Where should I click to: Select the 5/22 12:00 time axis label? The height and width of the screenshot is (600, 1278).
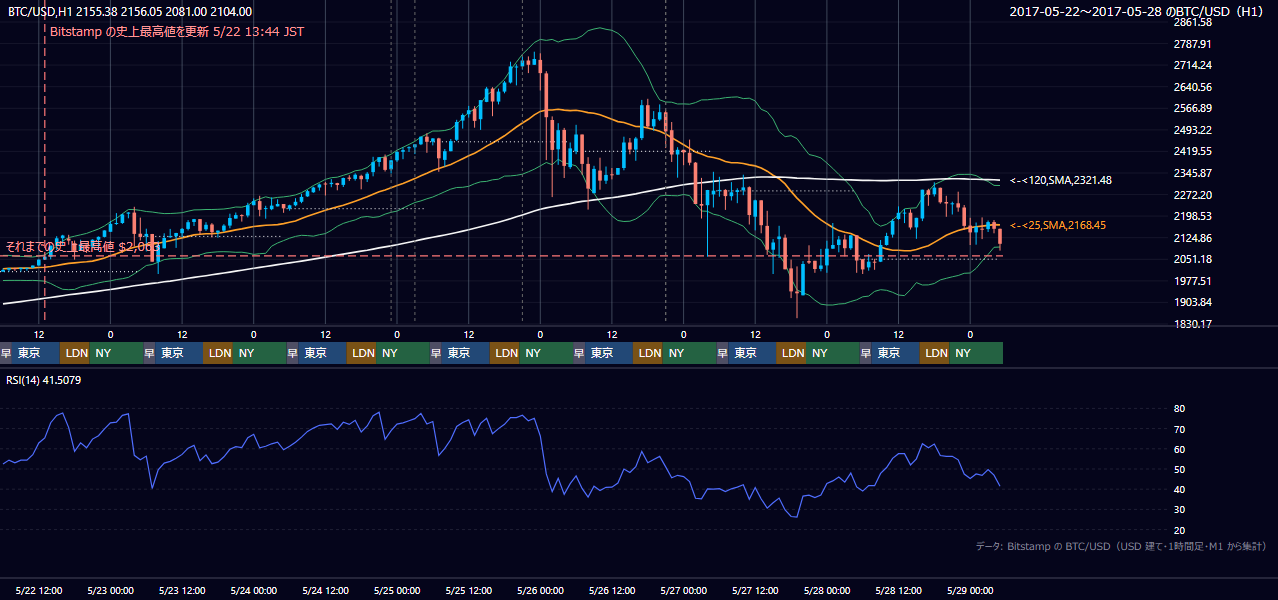[x=40, y=590]
